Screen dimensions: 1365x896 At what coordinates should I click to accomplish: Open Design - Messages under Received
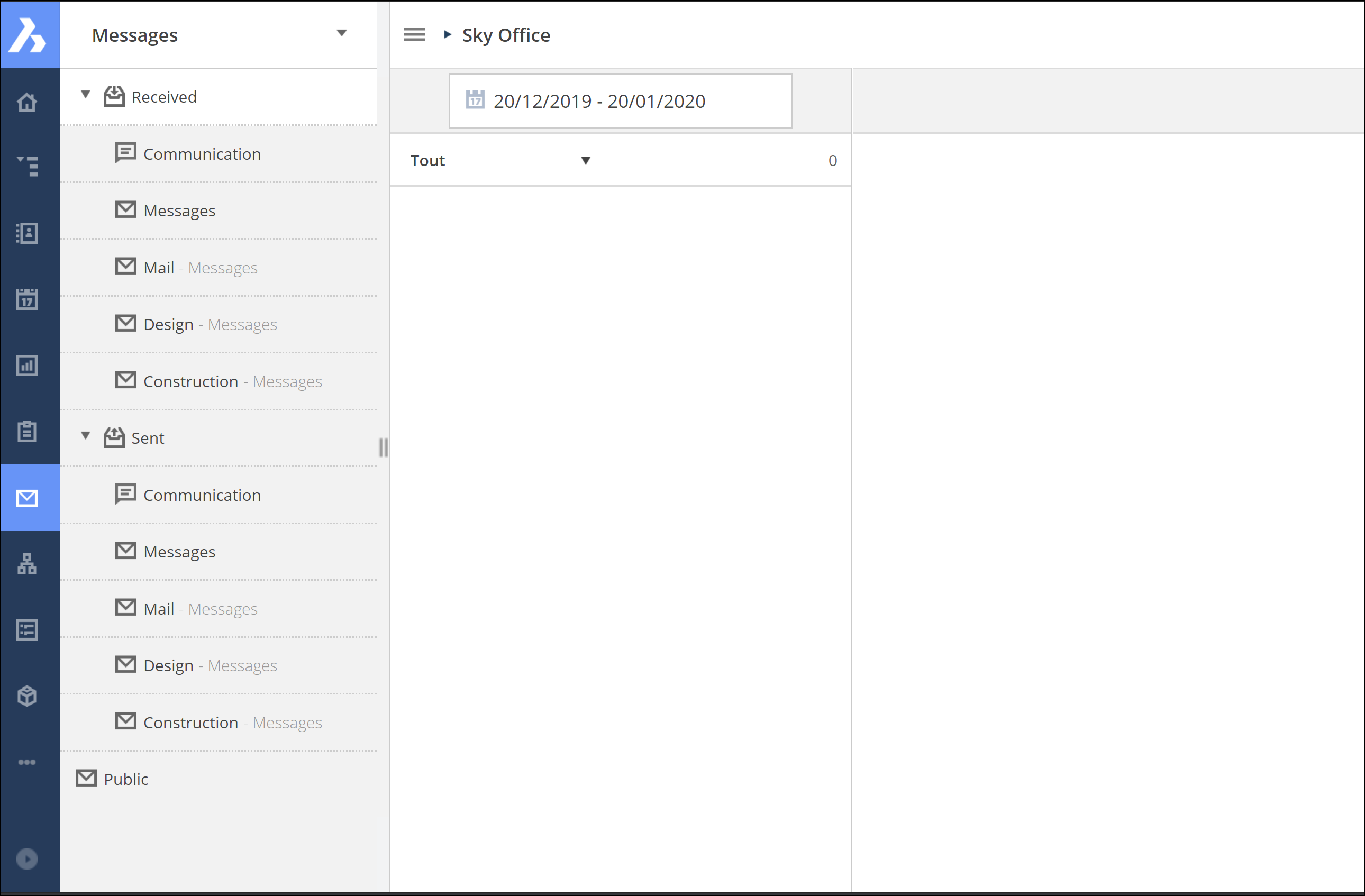[219, 324]
